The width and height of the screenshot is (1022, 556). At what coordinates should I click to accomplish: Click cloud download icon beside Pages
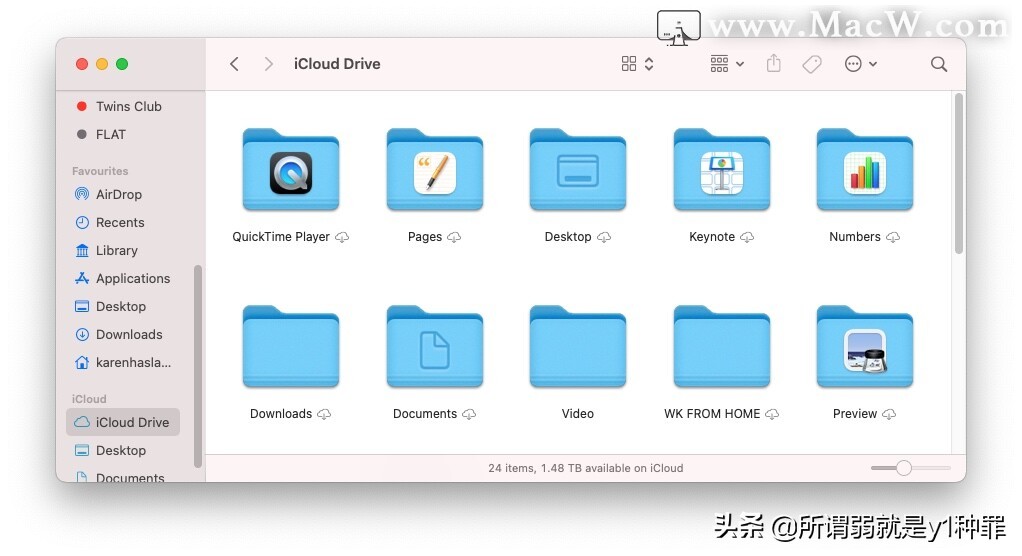click(x=454, y=237)
